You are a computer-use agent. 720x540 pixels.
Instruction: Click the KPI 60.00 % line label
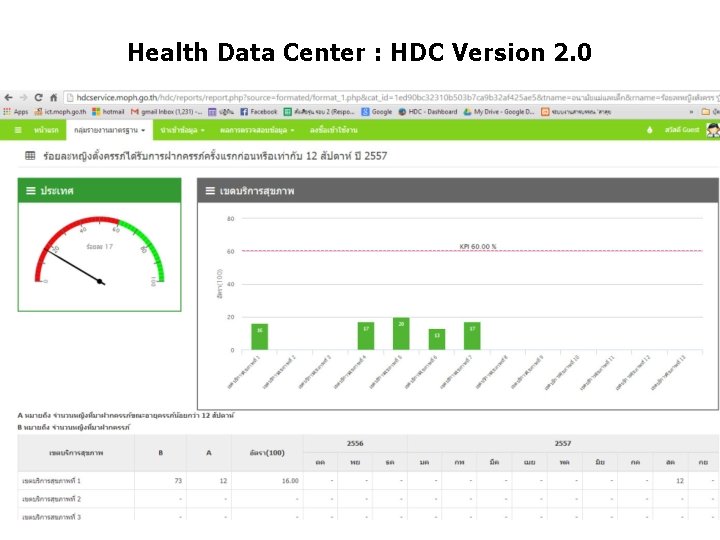pos(478,247)
